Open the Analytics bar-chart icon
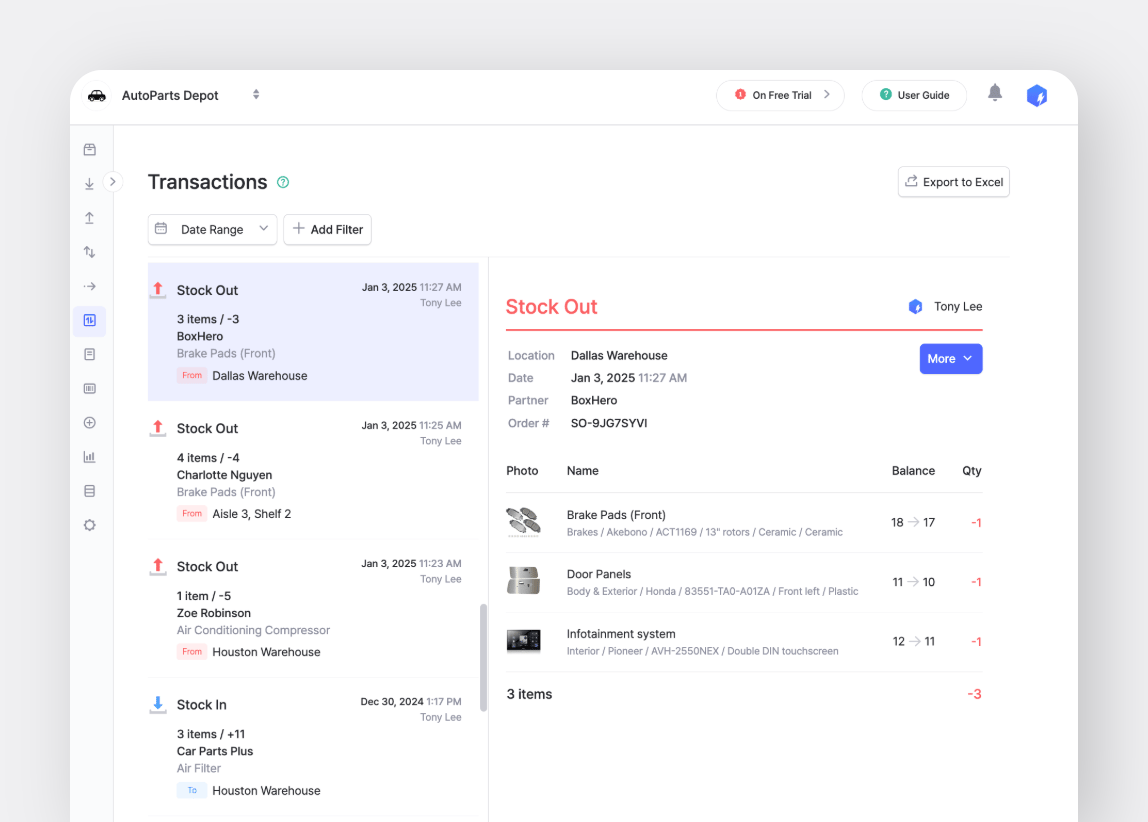1148x822 pixels. click(89, 456)
